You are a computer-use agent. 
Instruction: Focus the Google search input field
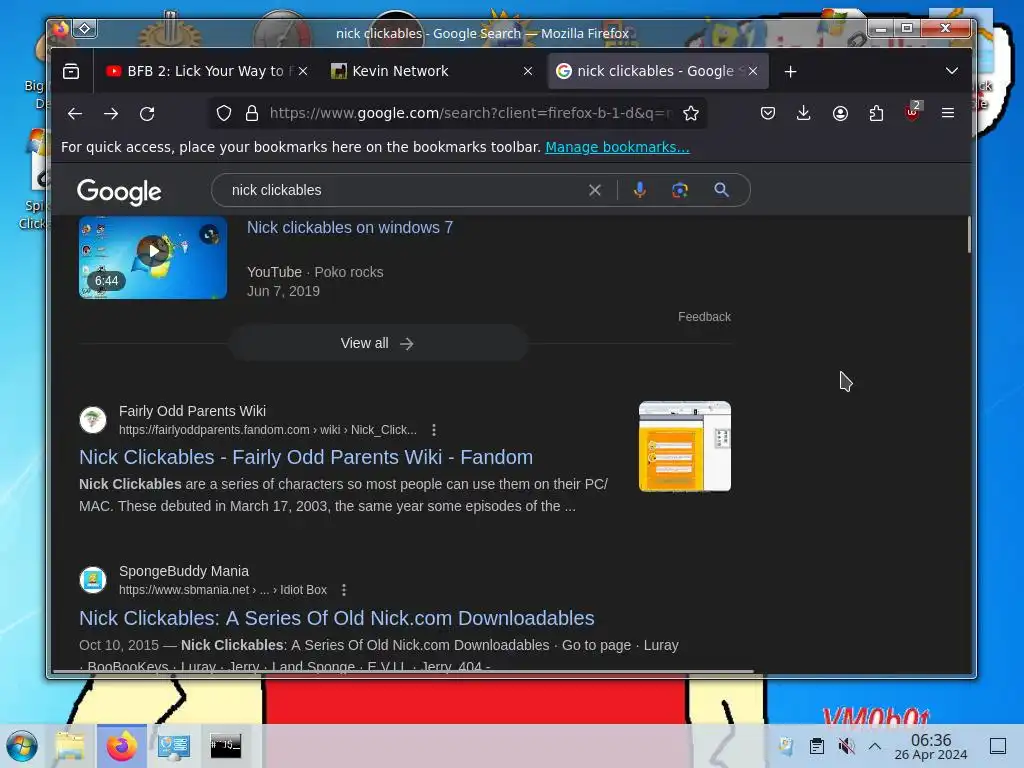click(405, 190)
